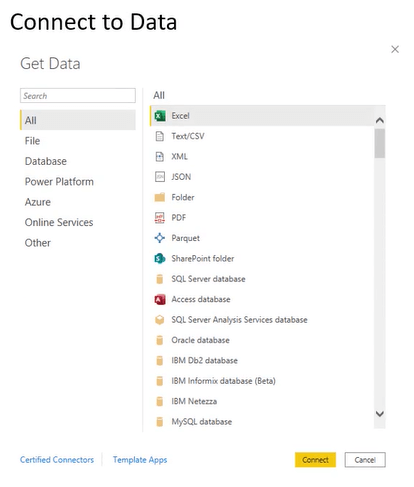Click the PDF connector icon
Viewport: 414px width, 487px height.
point(160,218)
